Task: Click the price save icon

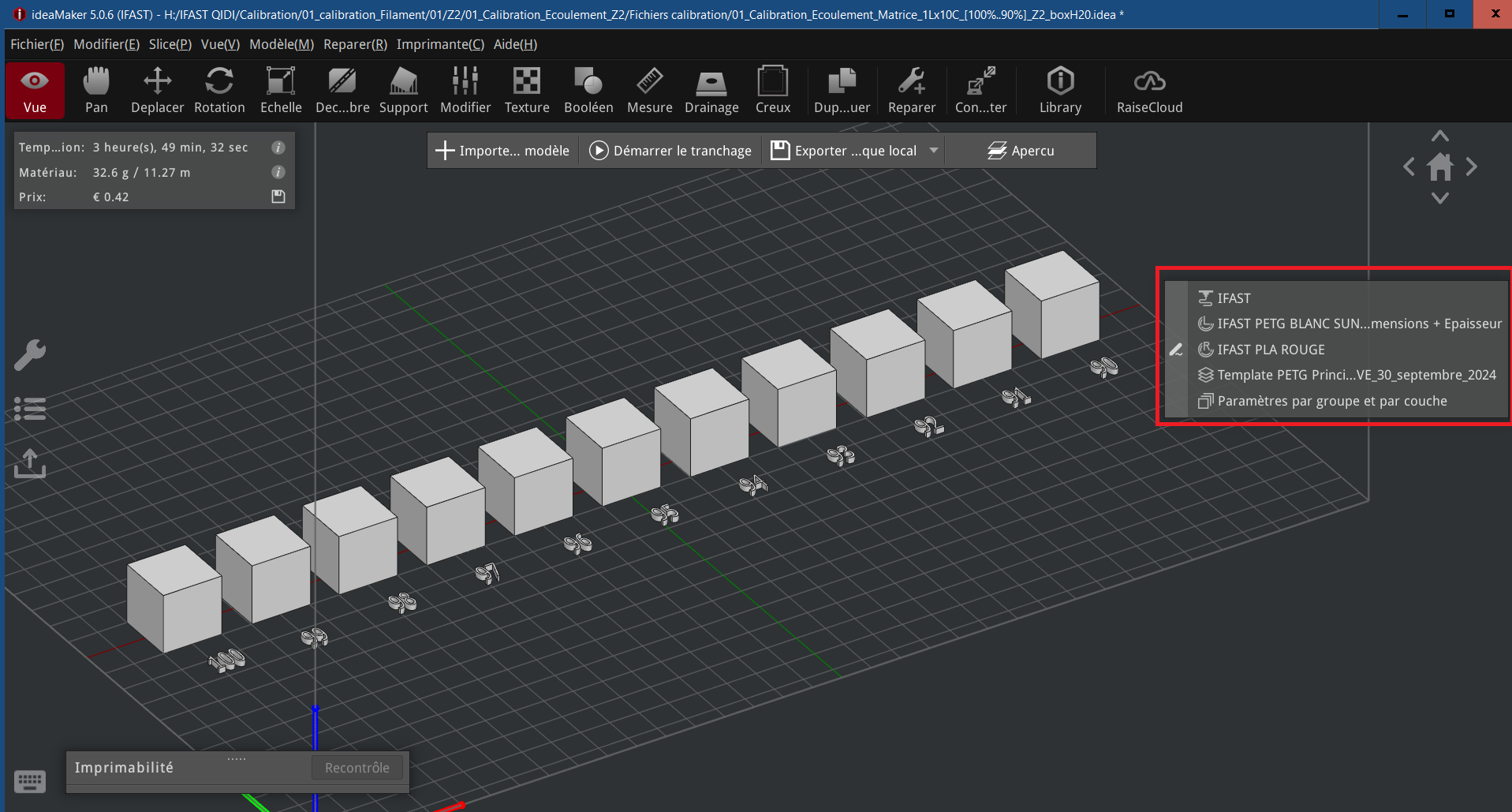Action: (278, 196)
